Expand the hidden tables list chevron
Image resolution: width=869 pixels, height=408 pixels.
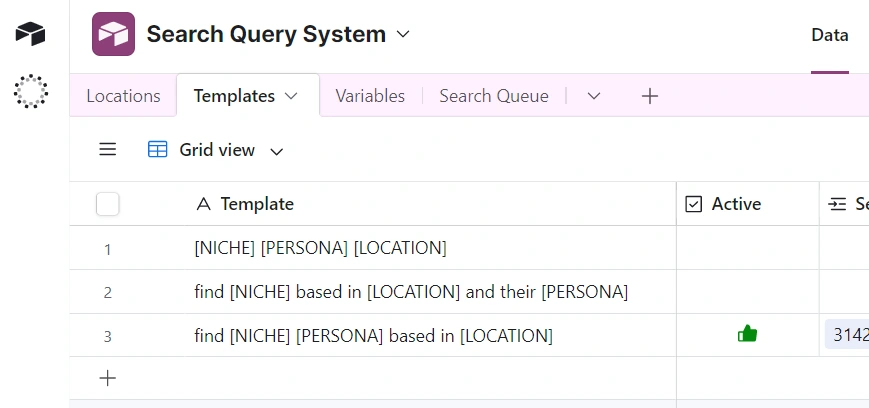pos(593,96)
